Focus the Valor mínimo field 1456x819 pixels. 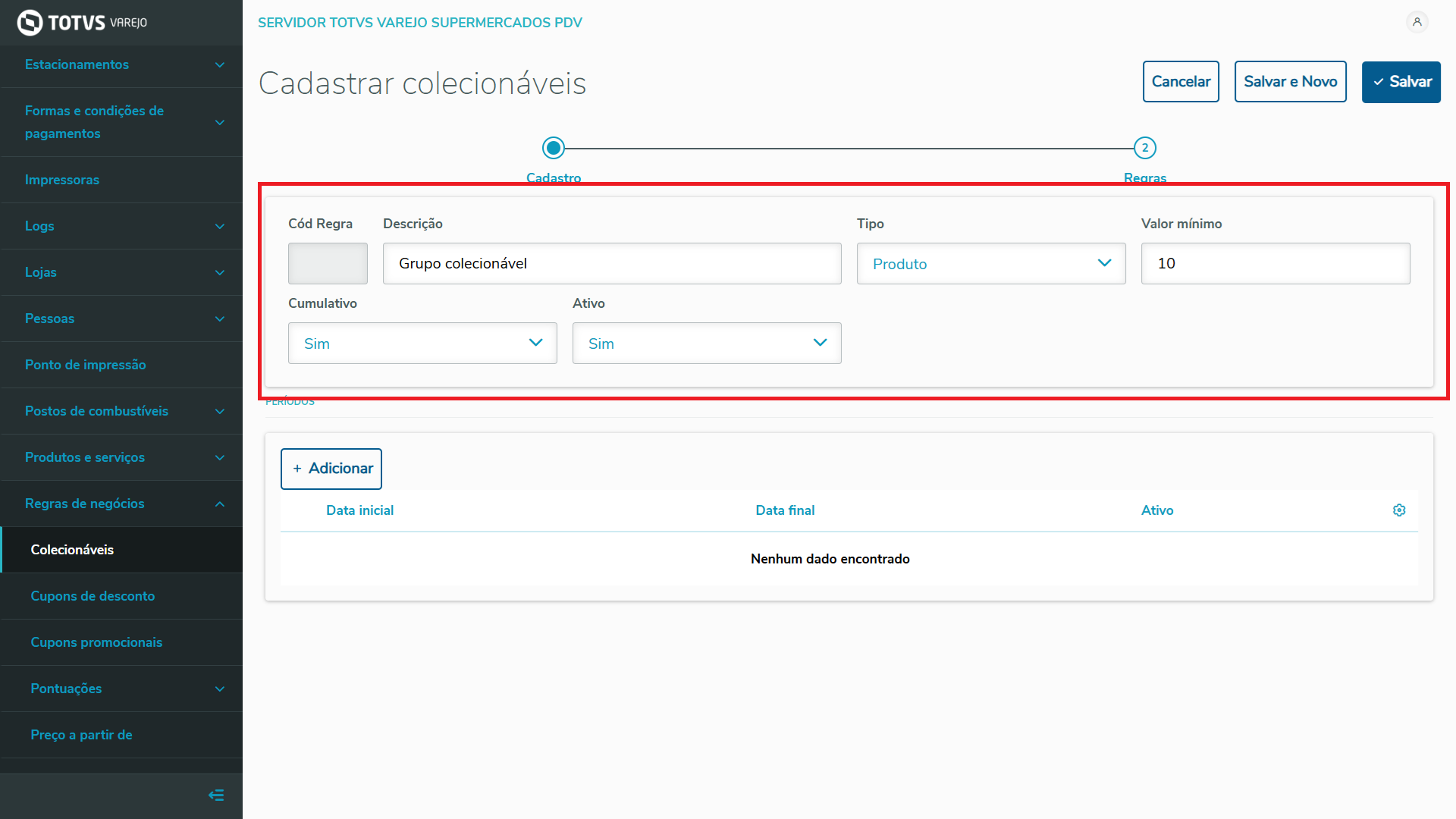[1275, 264]
